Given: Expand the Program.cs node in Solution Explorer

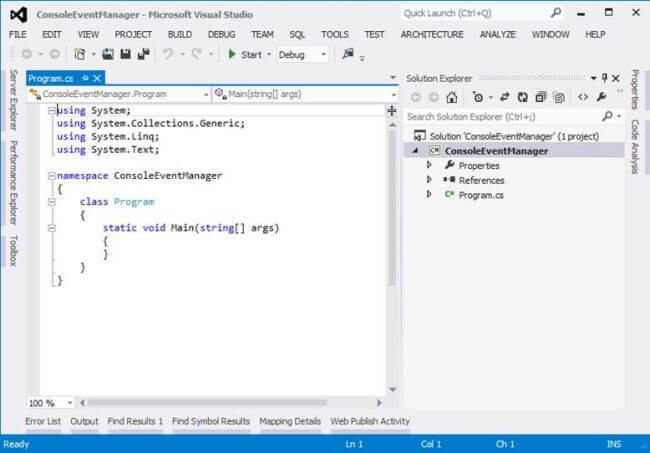Looking at the screenshot, I should pos(429,194).
